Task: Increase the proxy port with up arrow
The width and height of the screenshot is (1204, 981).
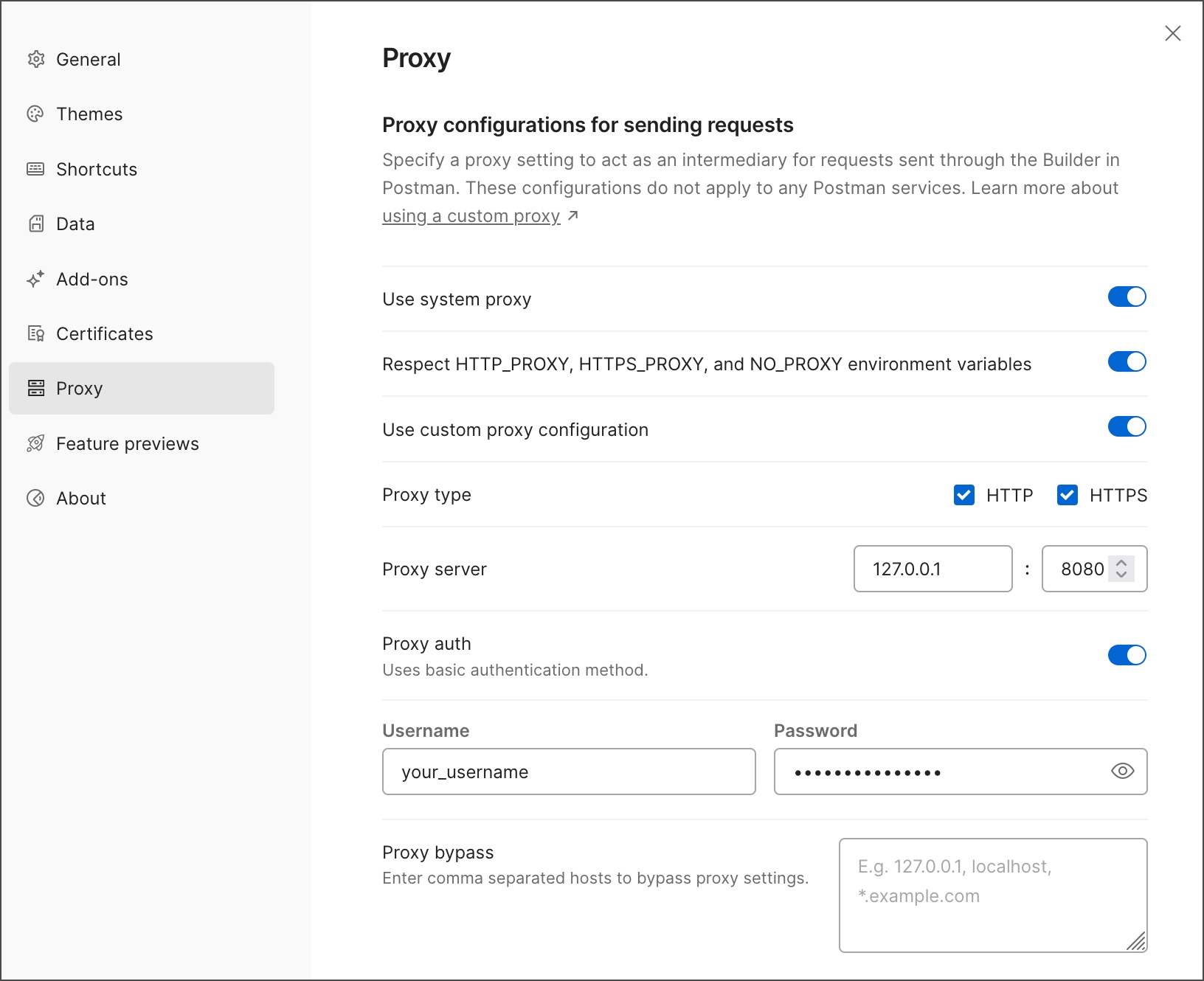Action: point(1121,563)
